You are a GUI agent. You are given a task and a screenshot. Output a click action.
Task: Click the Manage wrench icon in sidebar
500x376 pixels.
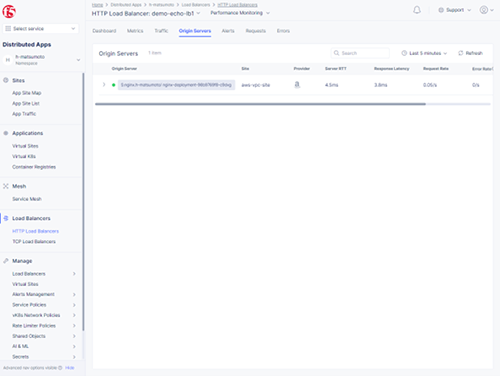point(6,261)
